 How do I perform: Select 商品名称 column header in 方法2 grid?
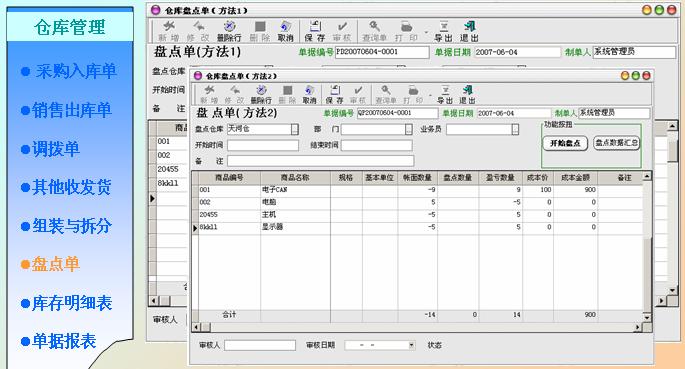[295, 178]
